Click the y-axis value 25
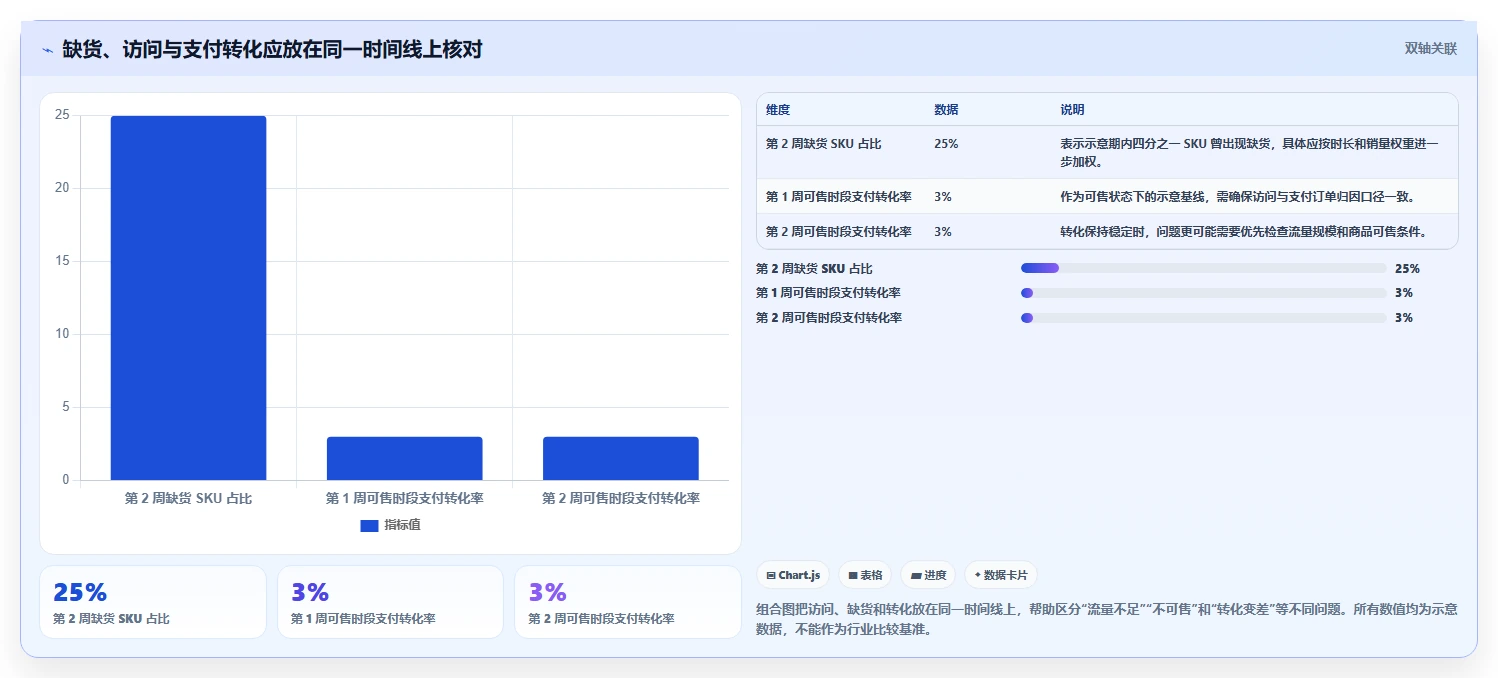 62,115
